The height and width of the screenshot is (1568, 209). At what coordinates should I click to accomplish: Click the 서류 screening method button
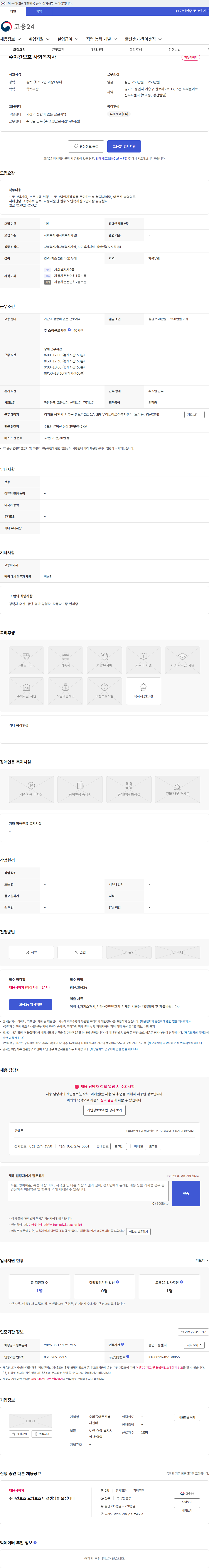coord(31,952)
